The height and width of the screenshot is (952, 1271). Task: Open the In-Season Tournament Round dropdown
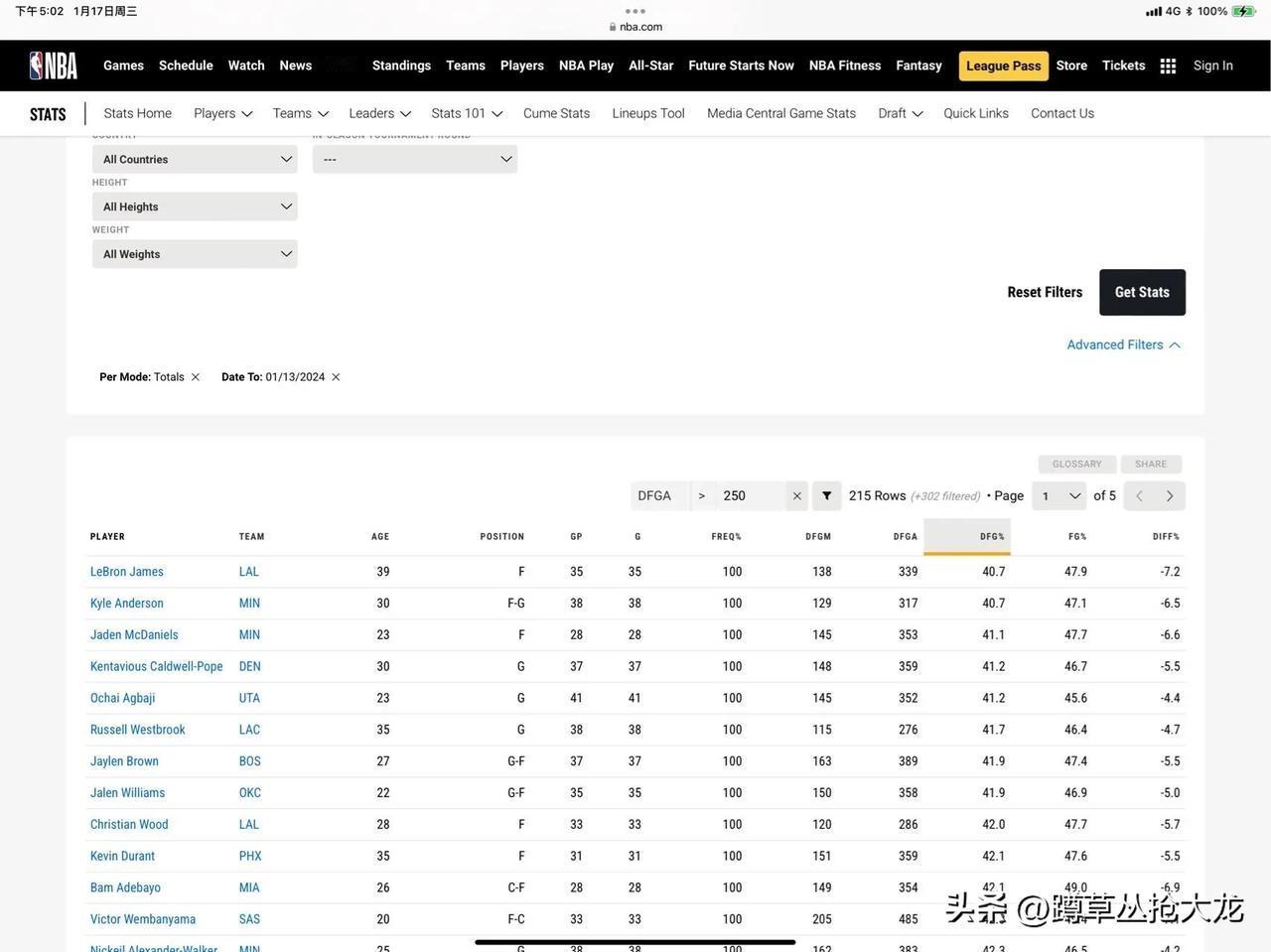pyautogui.click(x=415, y=159)
